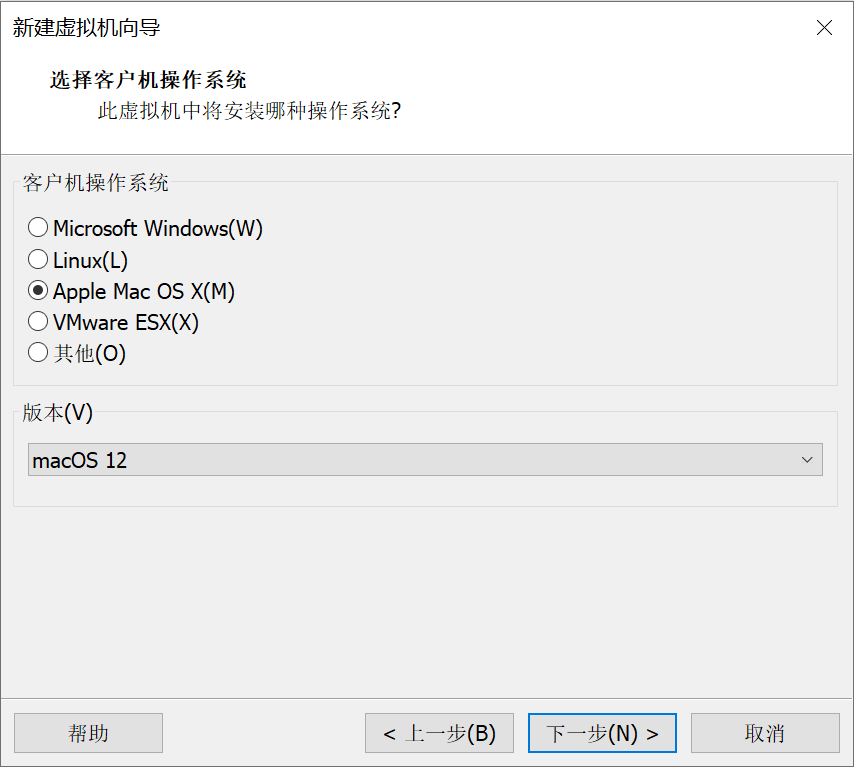Click the 客户机操作系统 group box label
854x767 pixels.
[95, 183]
